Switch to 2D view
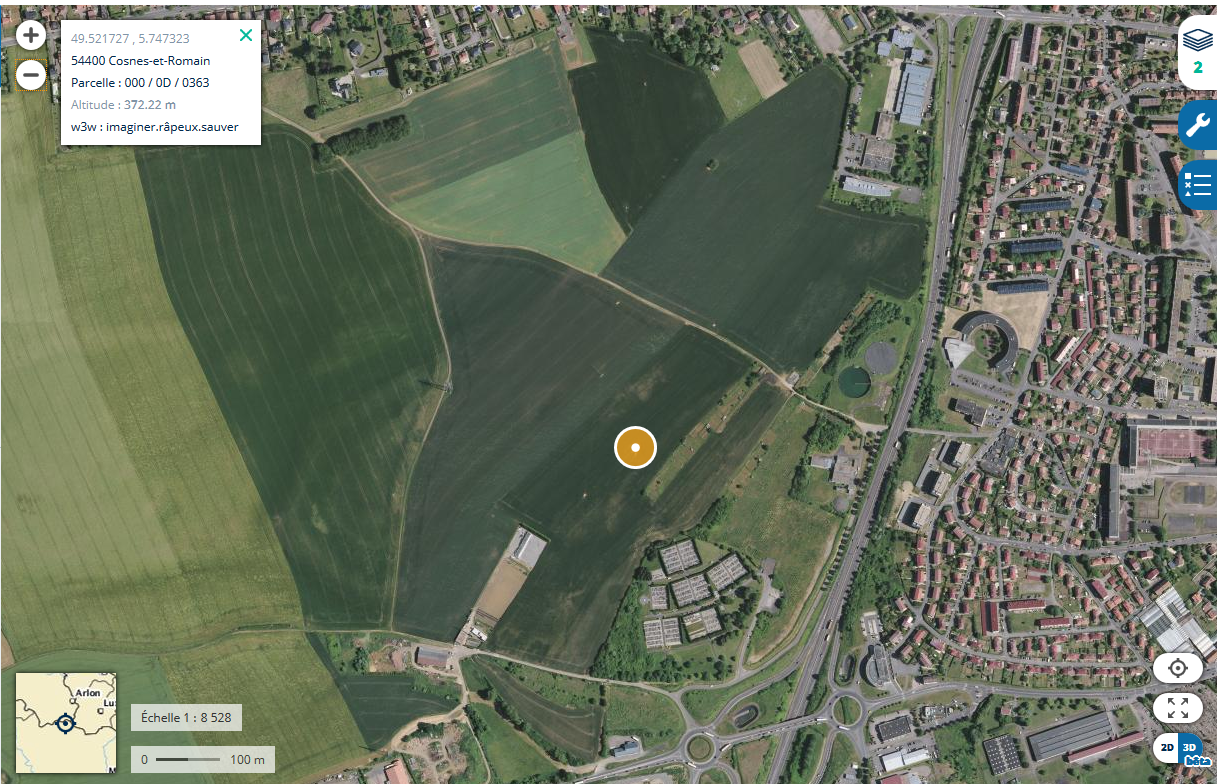This screenshot has width=1217, height=784. coord(1166,747)
